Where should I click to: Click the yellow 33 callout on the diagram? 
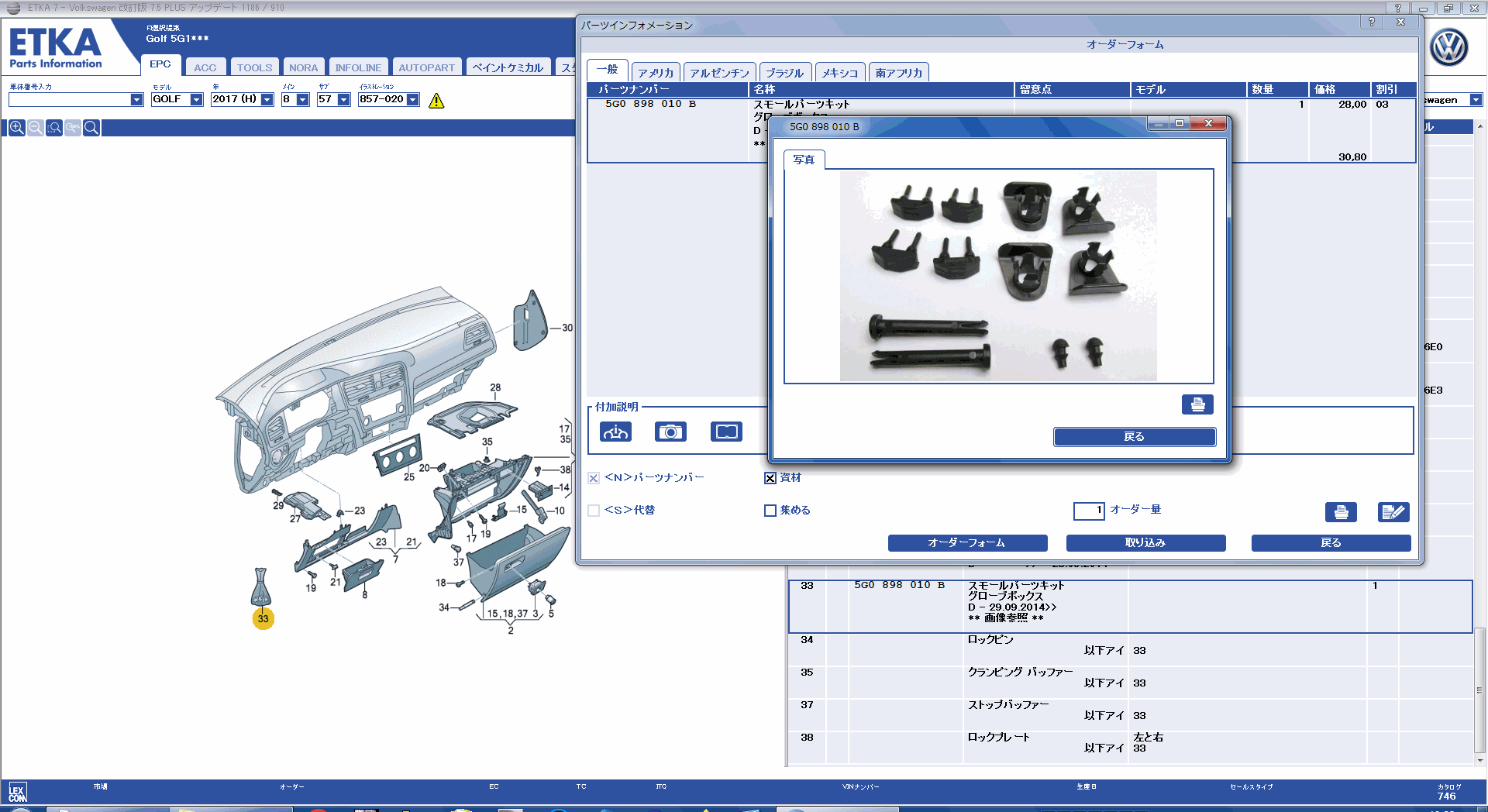coord(263,618)
